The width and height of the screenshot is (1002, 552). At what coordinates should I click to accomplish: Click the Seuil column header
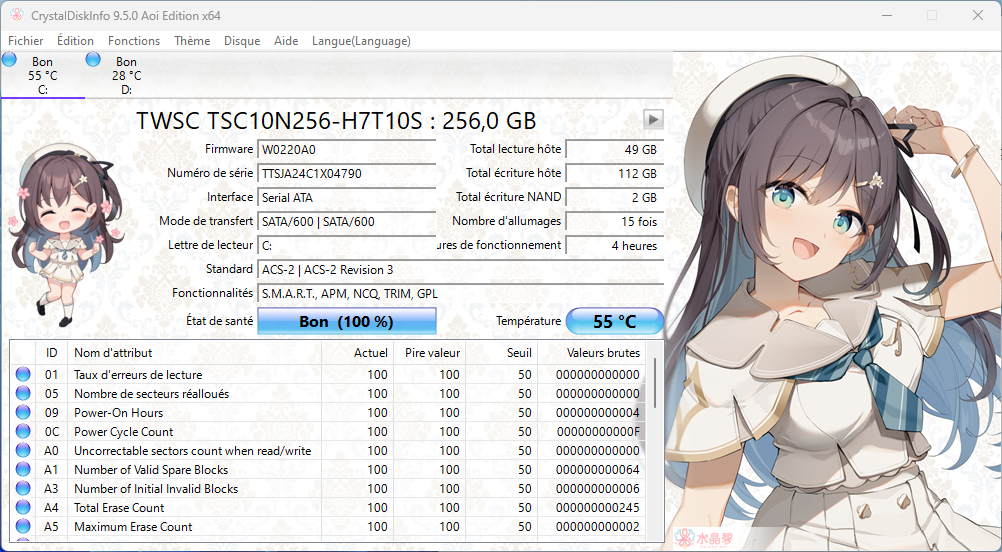[501, 353]
